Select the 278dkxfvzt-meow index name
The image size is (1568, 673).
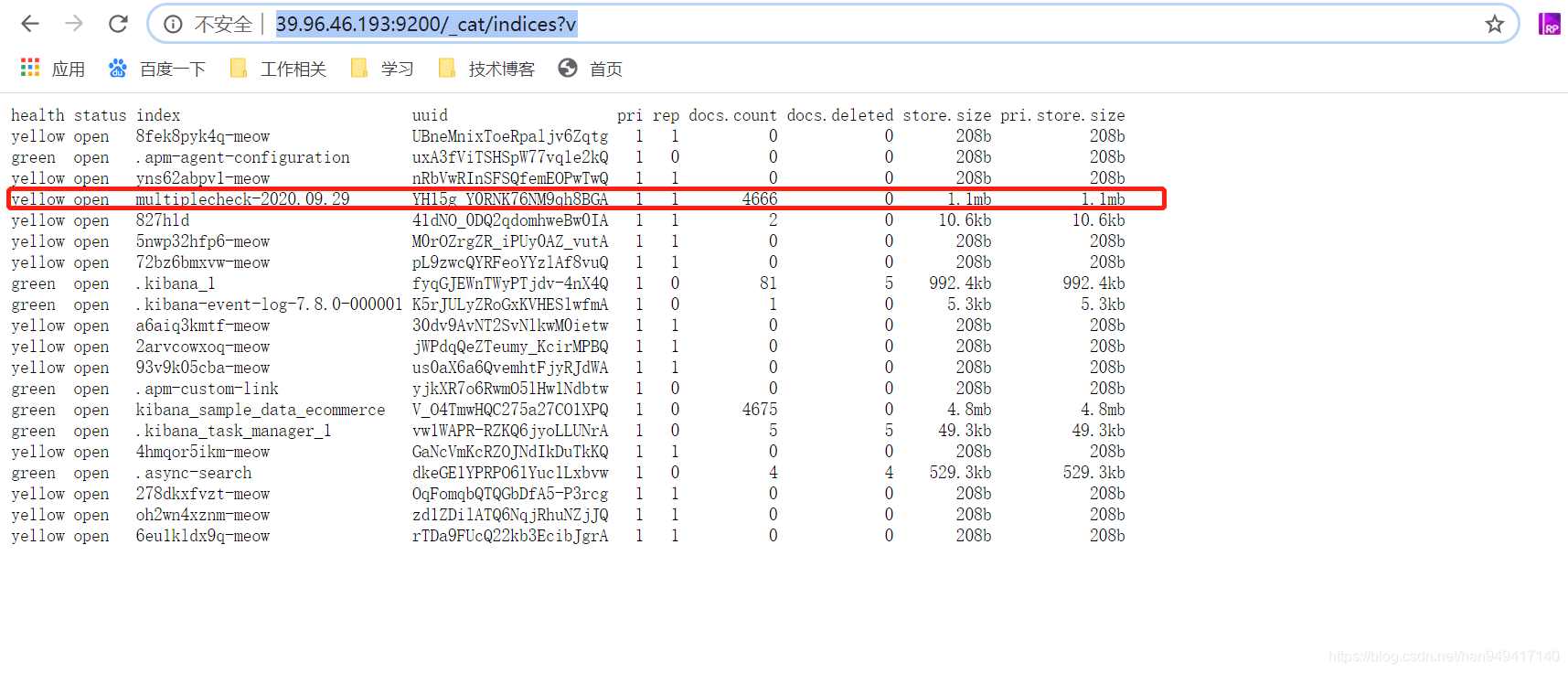[x=203, y=494]
